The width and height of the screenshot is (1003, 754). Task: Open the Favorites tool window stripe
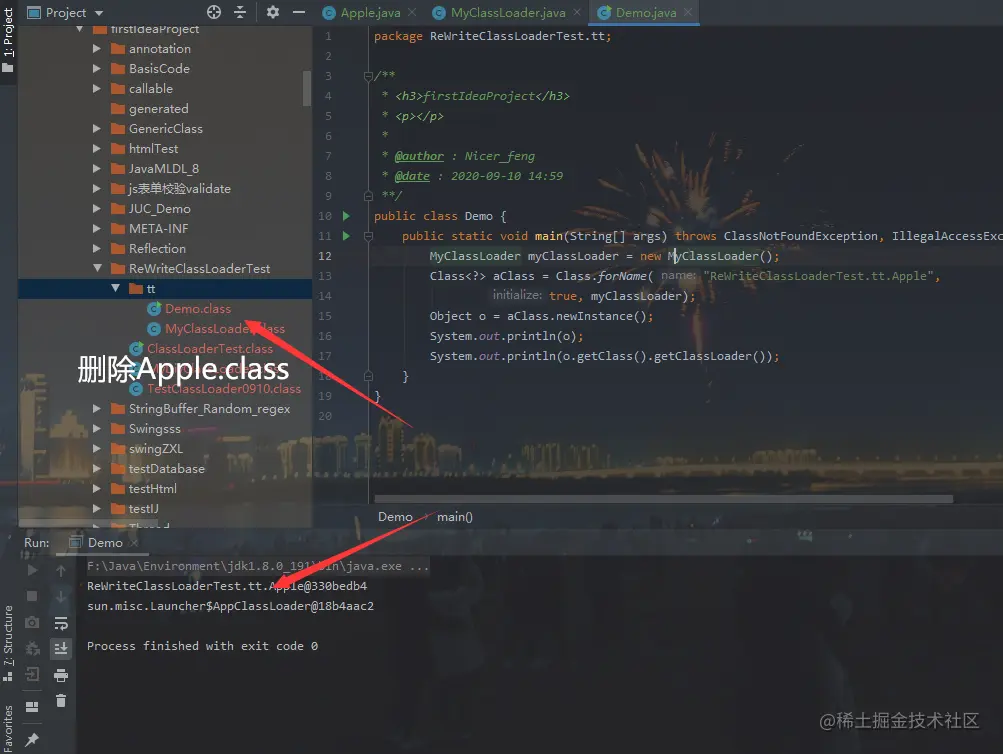click(x=8, y=728)
